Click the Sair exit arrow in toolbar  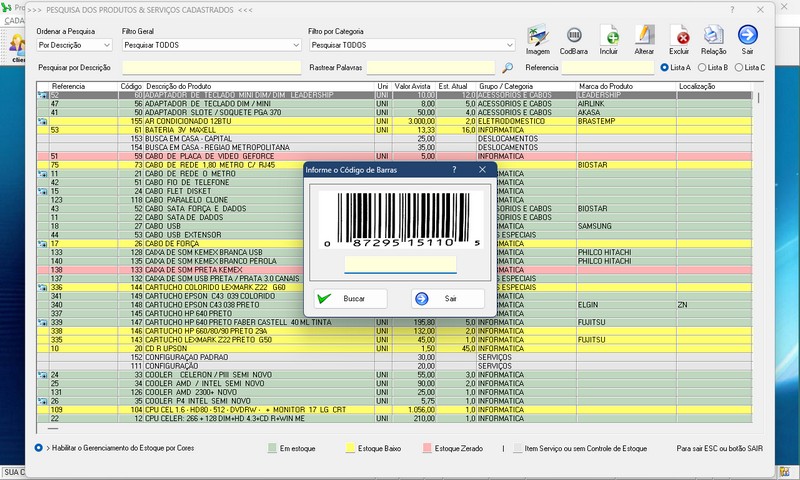pyautogui.click(x=748, y=36)
